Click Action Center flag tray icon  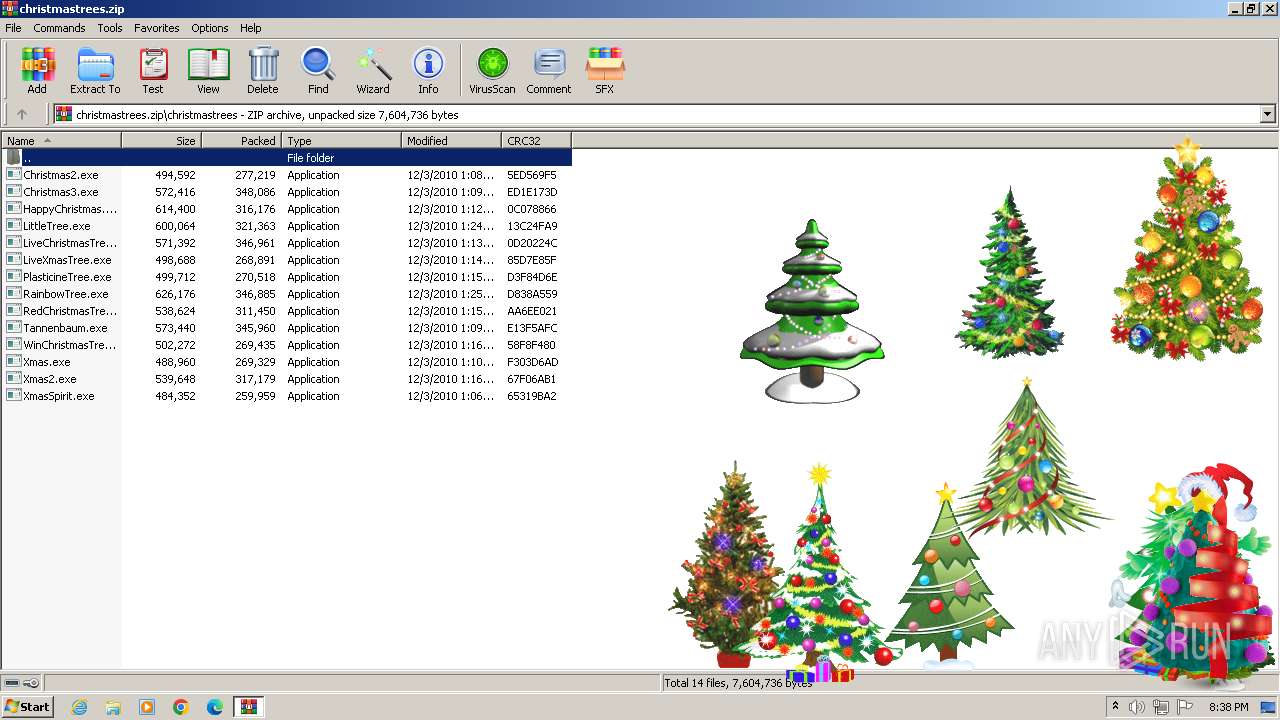[x=1184, y=707]
